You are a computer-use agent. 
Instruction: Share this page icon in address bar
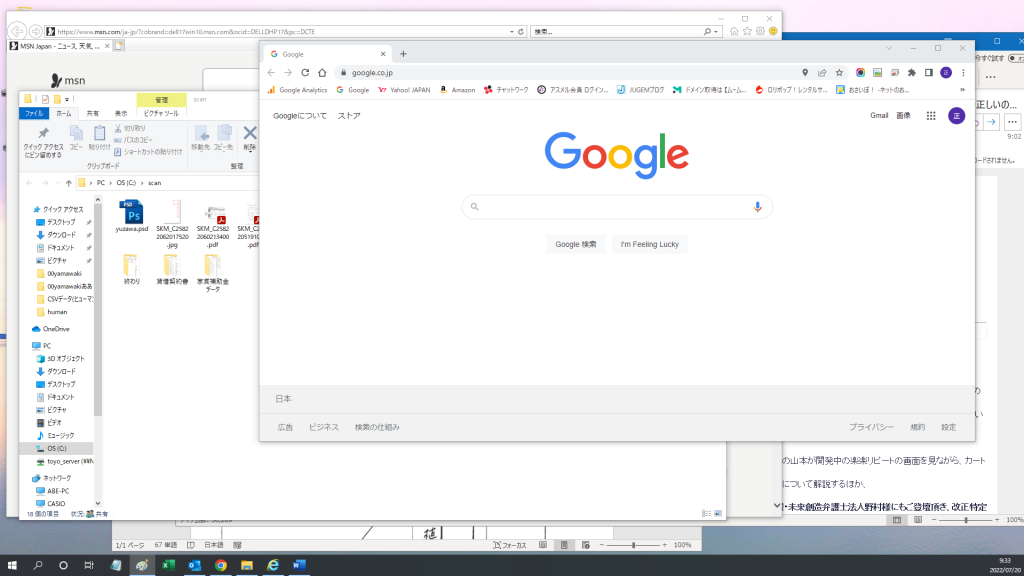point(822,72)
